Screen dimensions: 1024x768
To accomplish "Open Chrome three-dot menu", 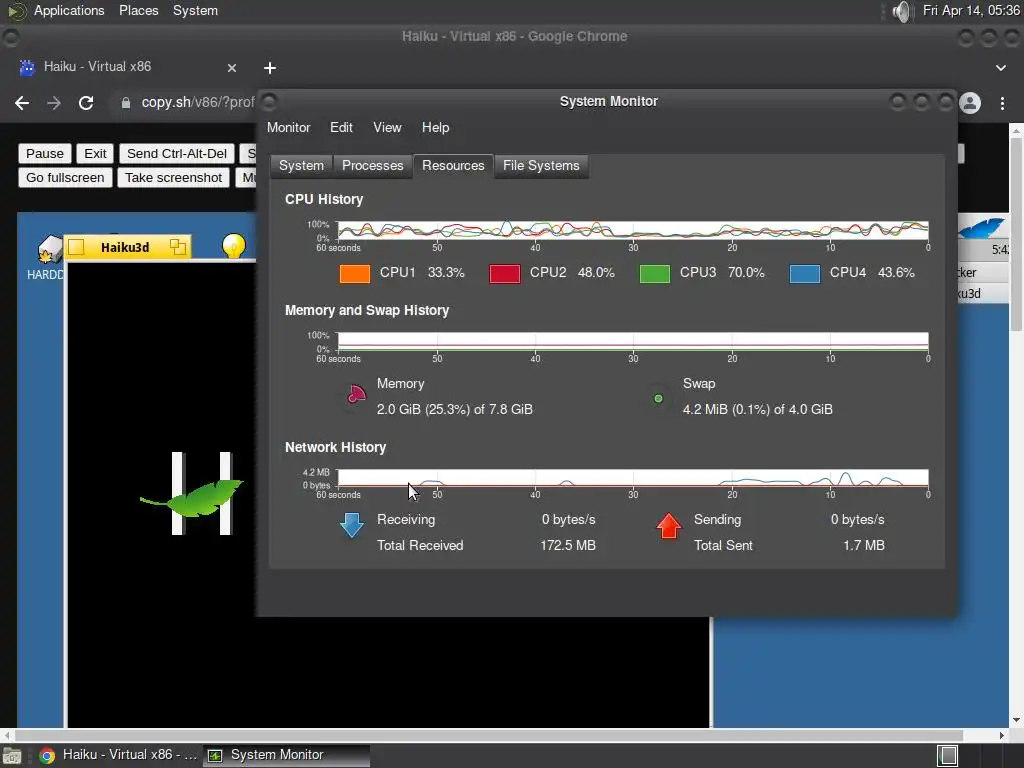I will pos(1002,103).
